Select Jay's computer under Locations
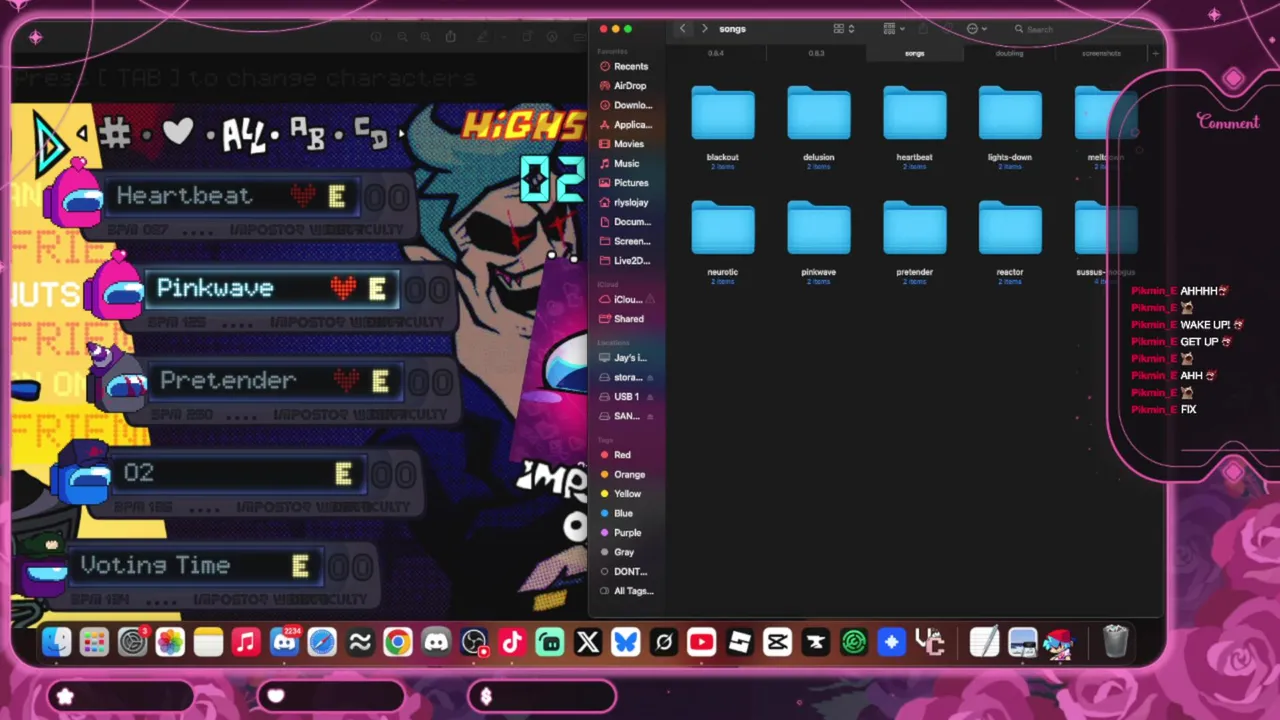The image size is (1280, 720). (x=623, y=358)
